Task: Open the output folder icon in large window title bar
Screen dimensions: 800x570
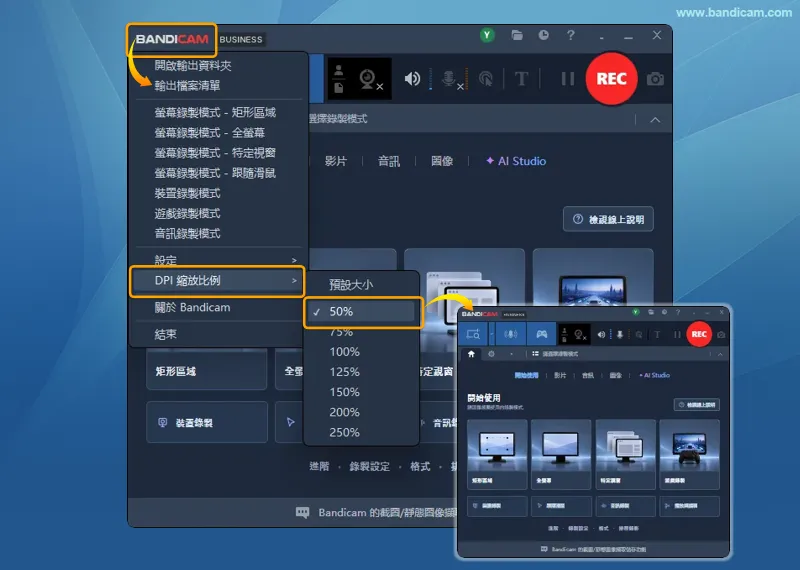Action: [x=517, y=35]
